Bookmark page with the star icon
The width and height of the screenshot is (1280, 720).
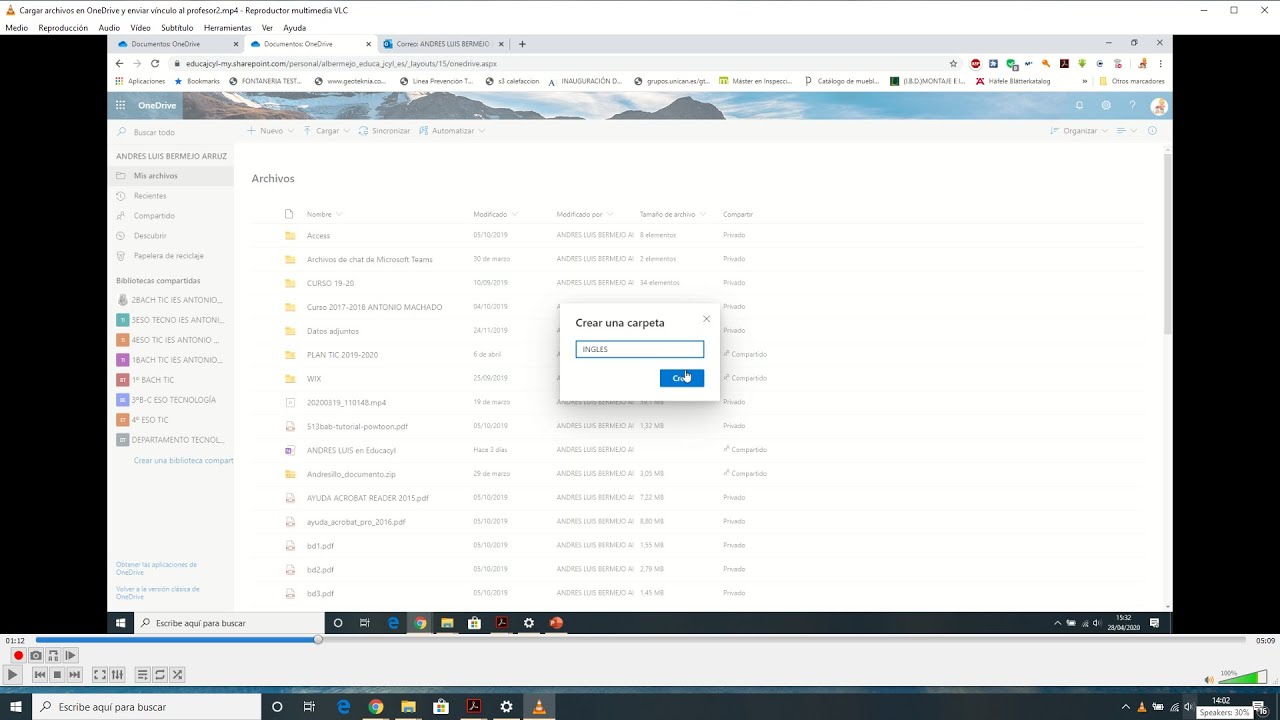click(953, 63)
